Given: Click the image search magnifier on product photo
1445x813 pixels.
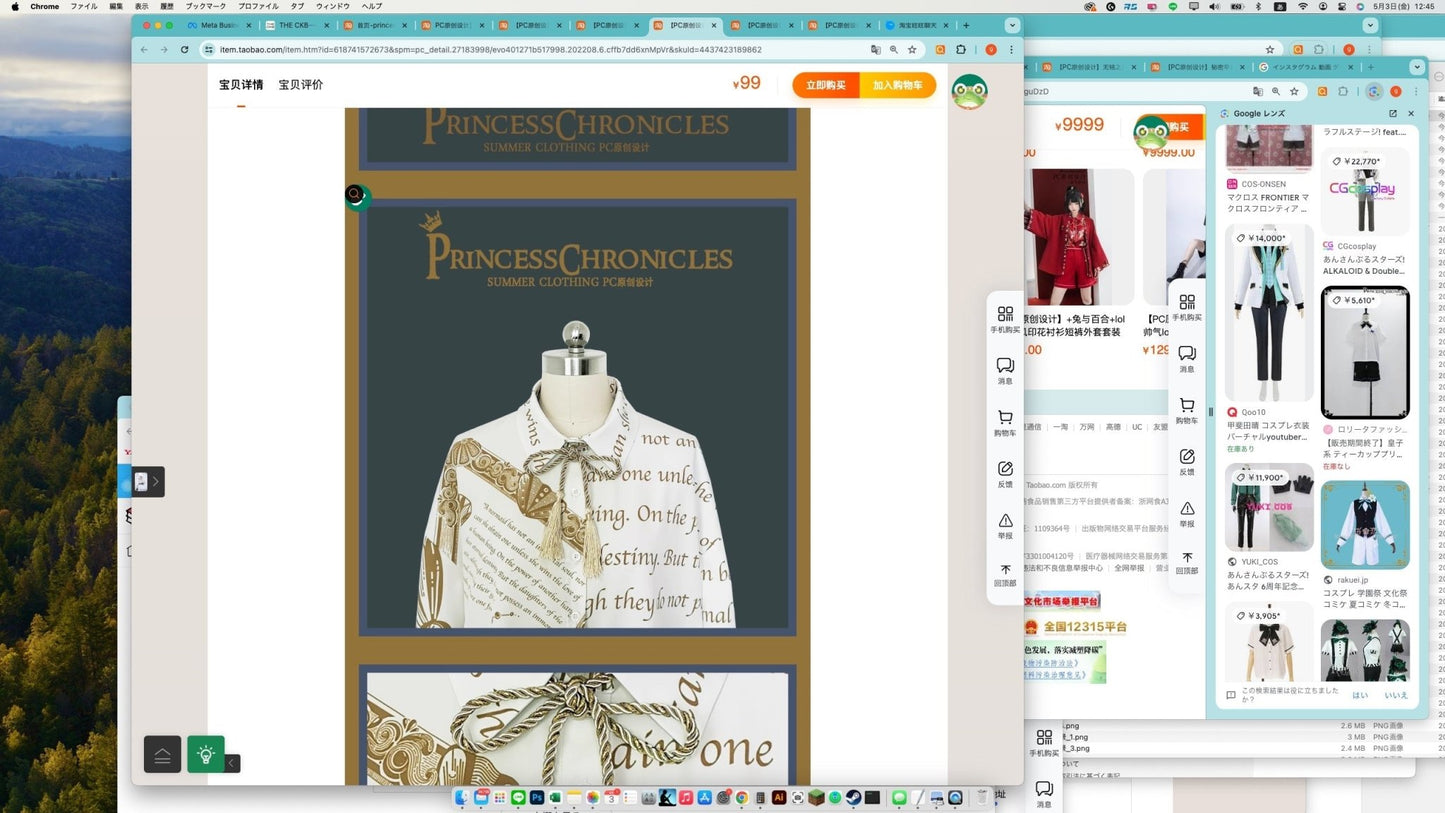Looking at the screenshot, I should (x=354, y=194).
